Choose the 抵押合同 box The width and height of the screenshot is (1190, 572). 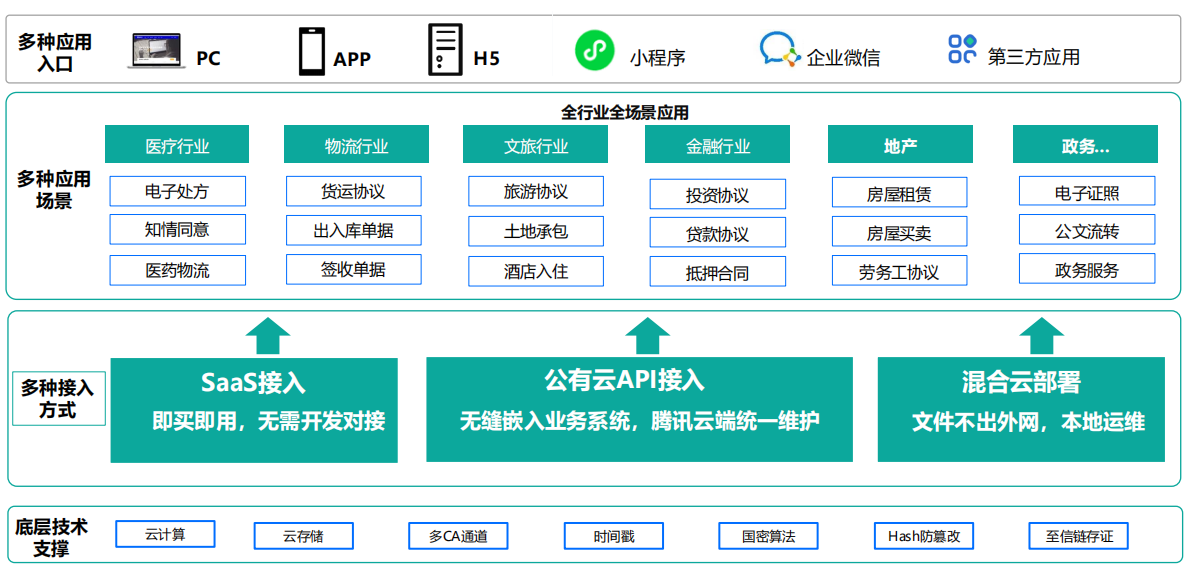(717, 272)
